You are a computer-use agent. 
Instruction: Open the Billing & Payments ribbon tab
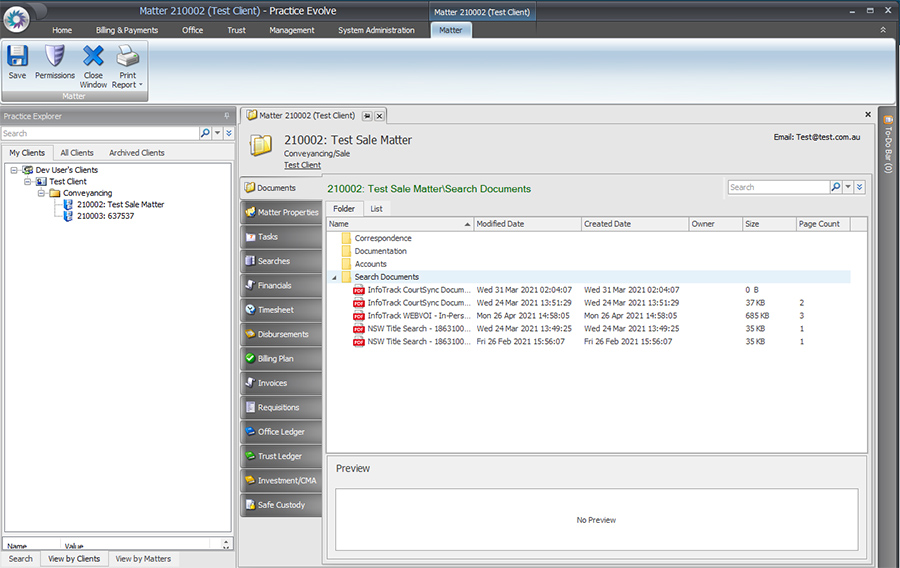[x=127, y=30]
